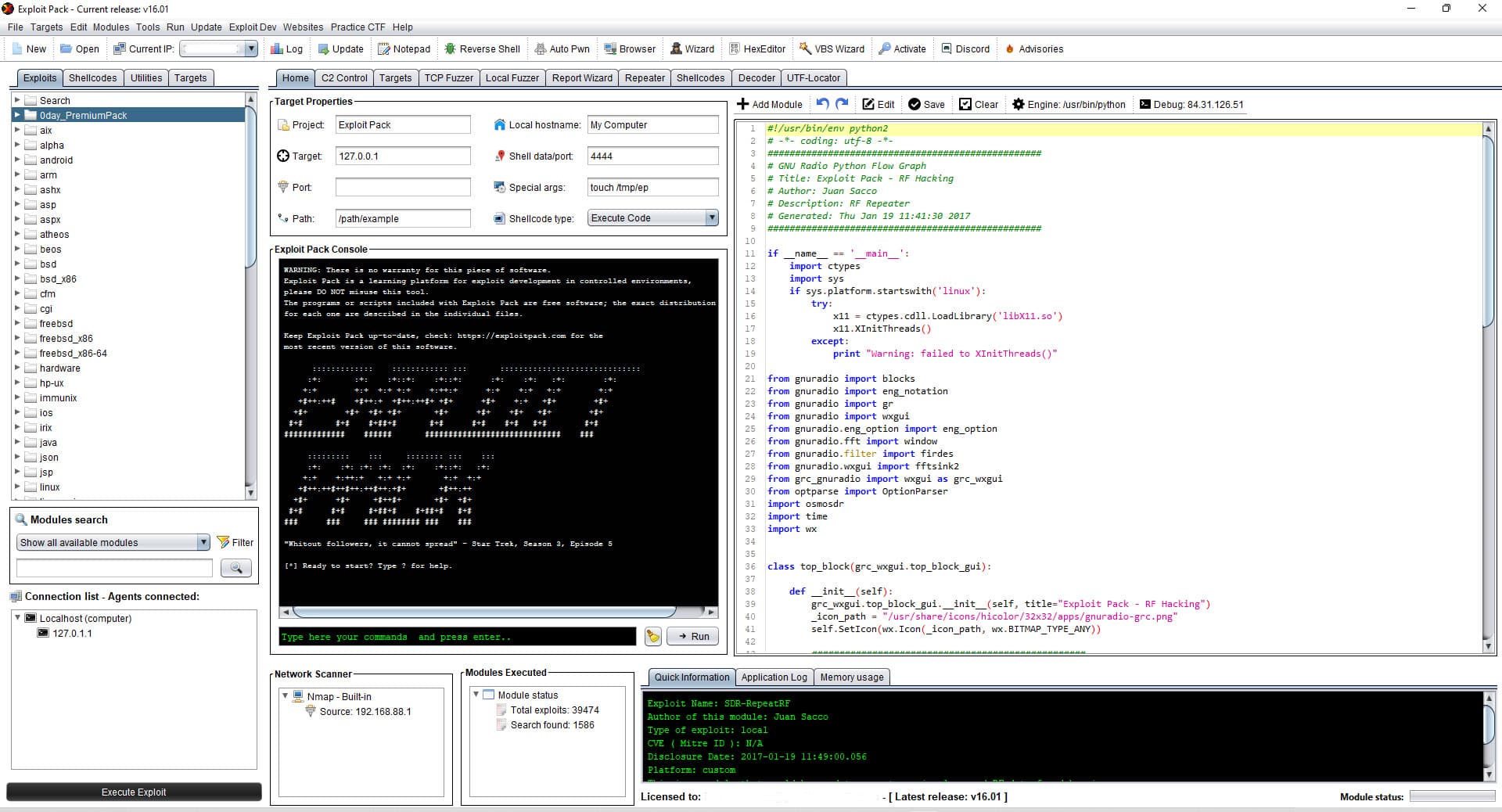Open the Reverse Shell tool

[x=482, y=49]
